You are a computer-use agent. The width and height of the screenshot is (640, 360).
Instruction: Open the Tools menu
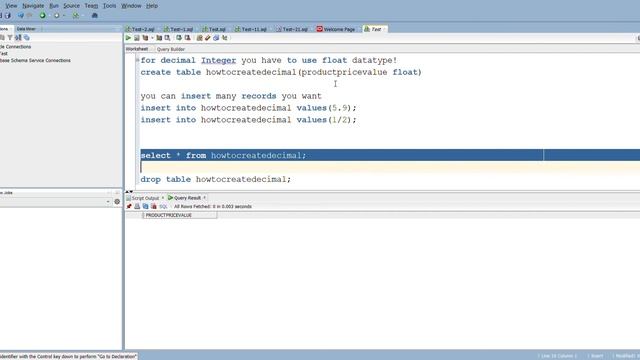click(109, 6)
